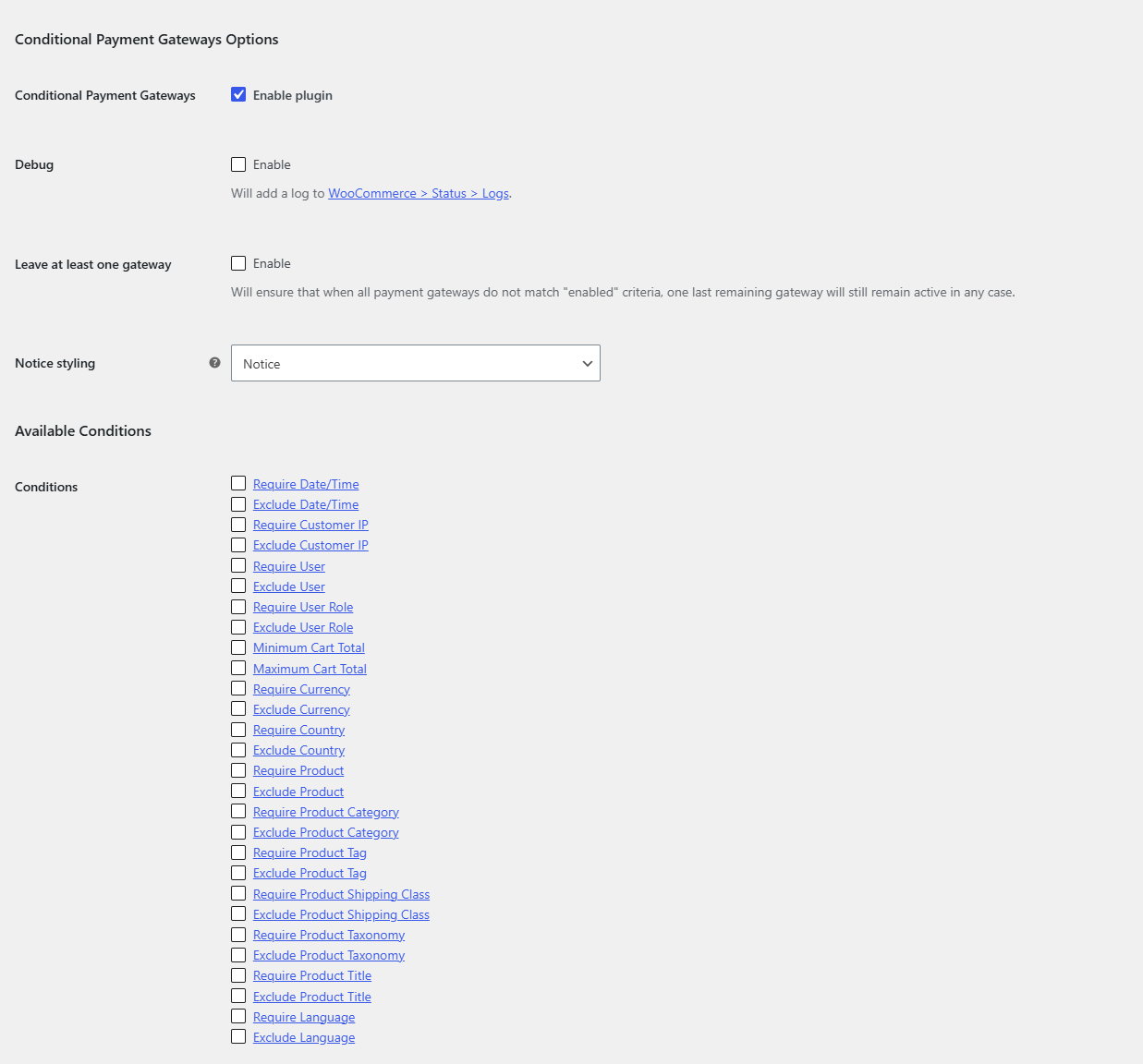The height and width of the screenshot is (1064, 1143).
Task: Enable the Exclude Product Category checkbox
Action: pyautogui.click(x=238, y=832)
